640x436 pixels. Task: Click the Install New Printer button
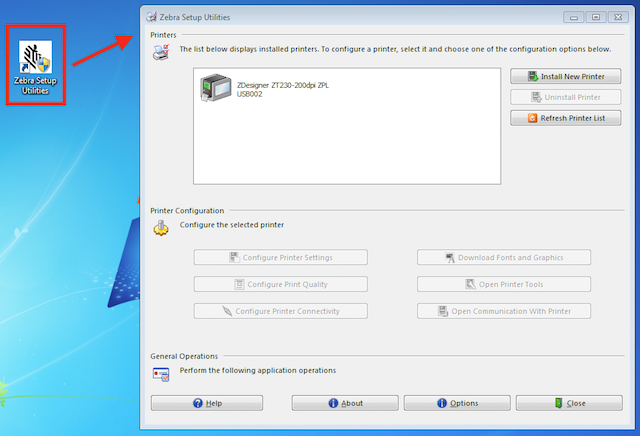coord(565,77)
